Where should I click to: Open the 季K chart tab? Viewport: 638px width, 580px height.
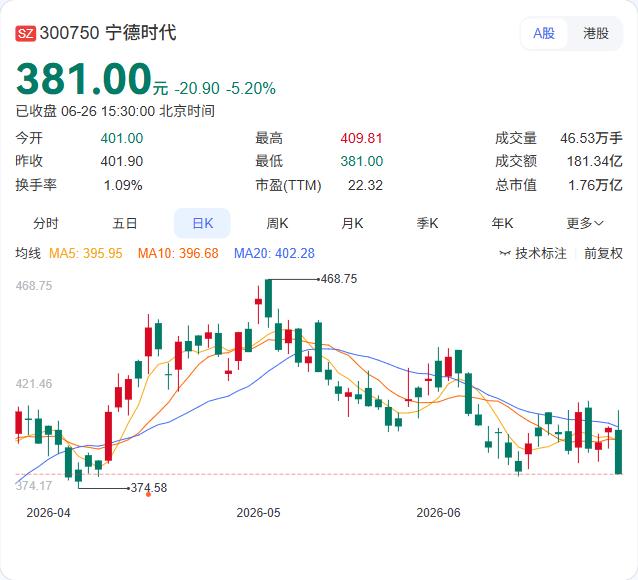click(427, 223)
